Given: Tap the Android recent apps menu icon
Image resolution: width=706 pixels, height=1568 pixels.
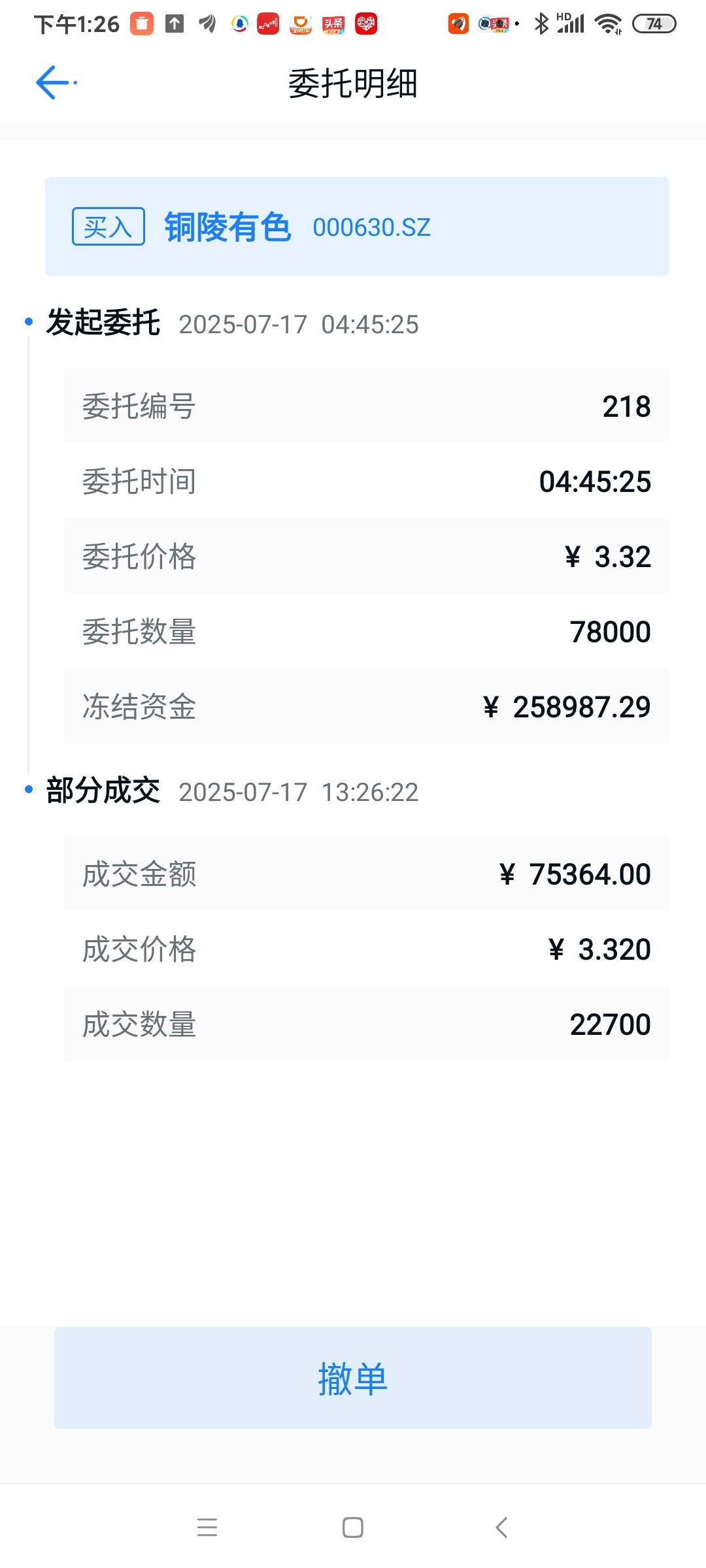Looking at the screenshot, I should (x=207, y=1527).
